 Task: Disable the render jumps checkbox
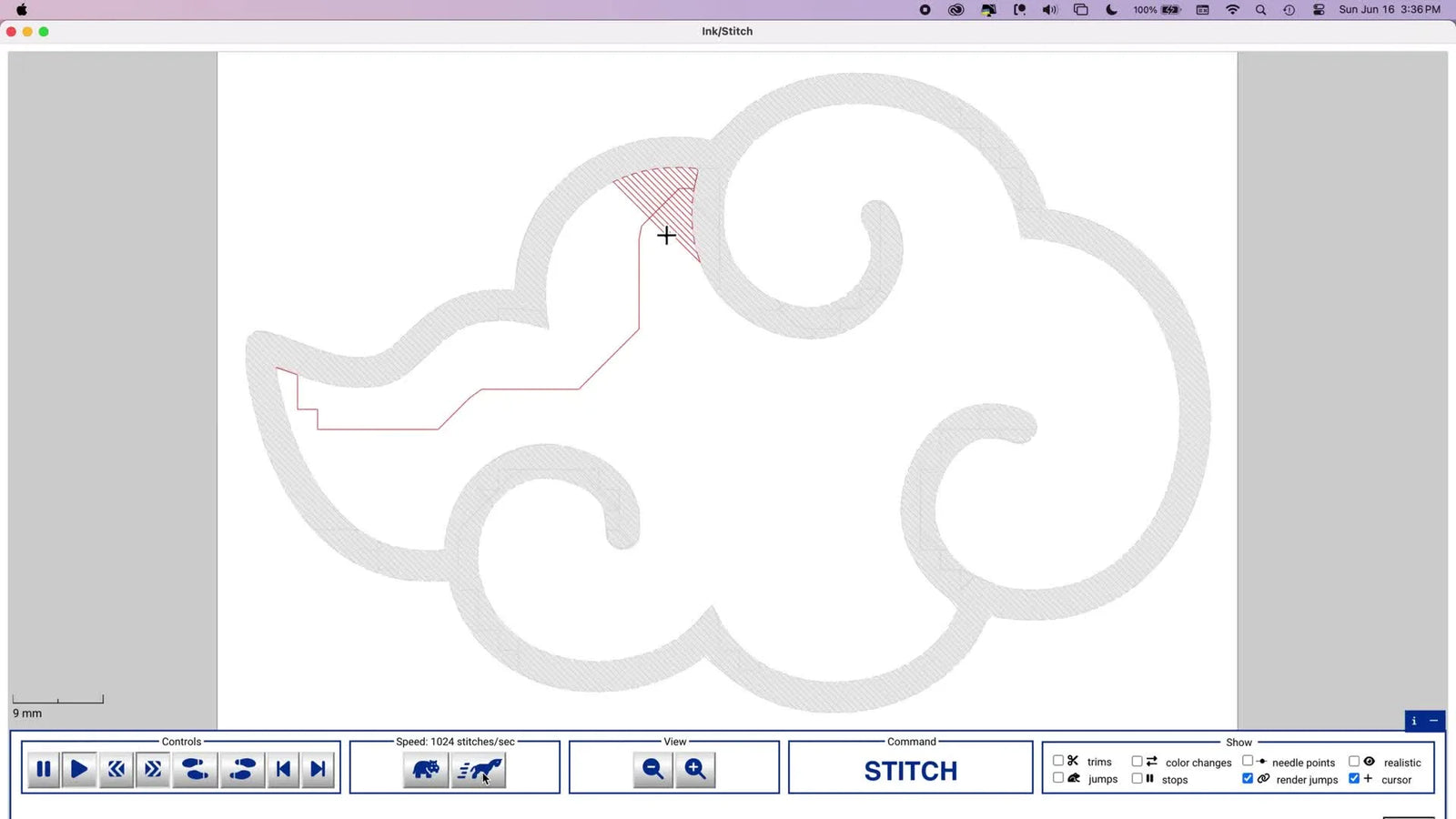pyautogui.click(x=1248, y=779)
